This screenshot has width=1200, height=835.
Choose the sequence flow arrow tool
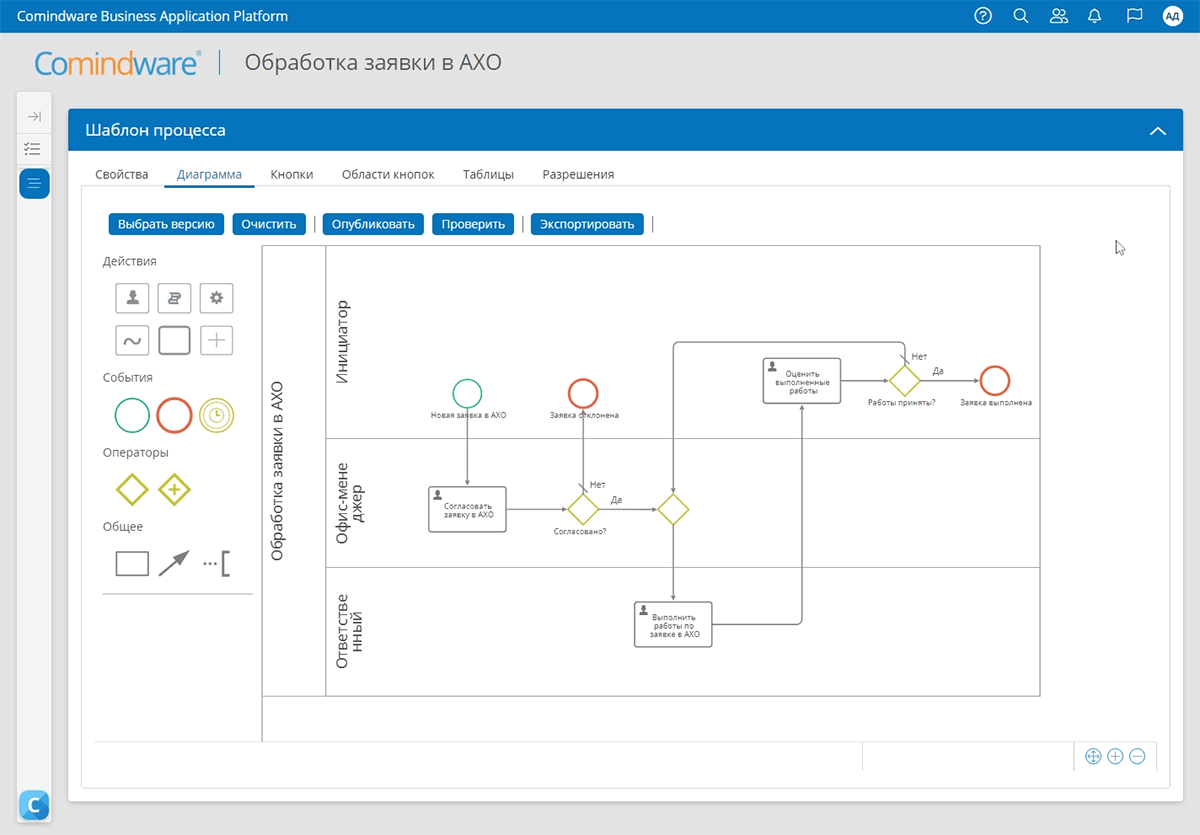click(174, 563)
